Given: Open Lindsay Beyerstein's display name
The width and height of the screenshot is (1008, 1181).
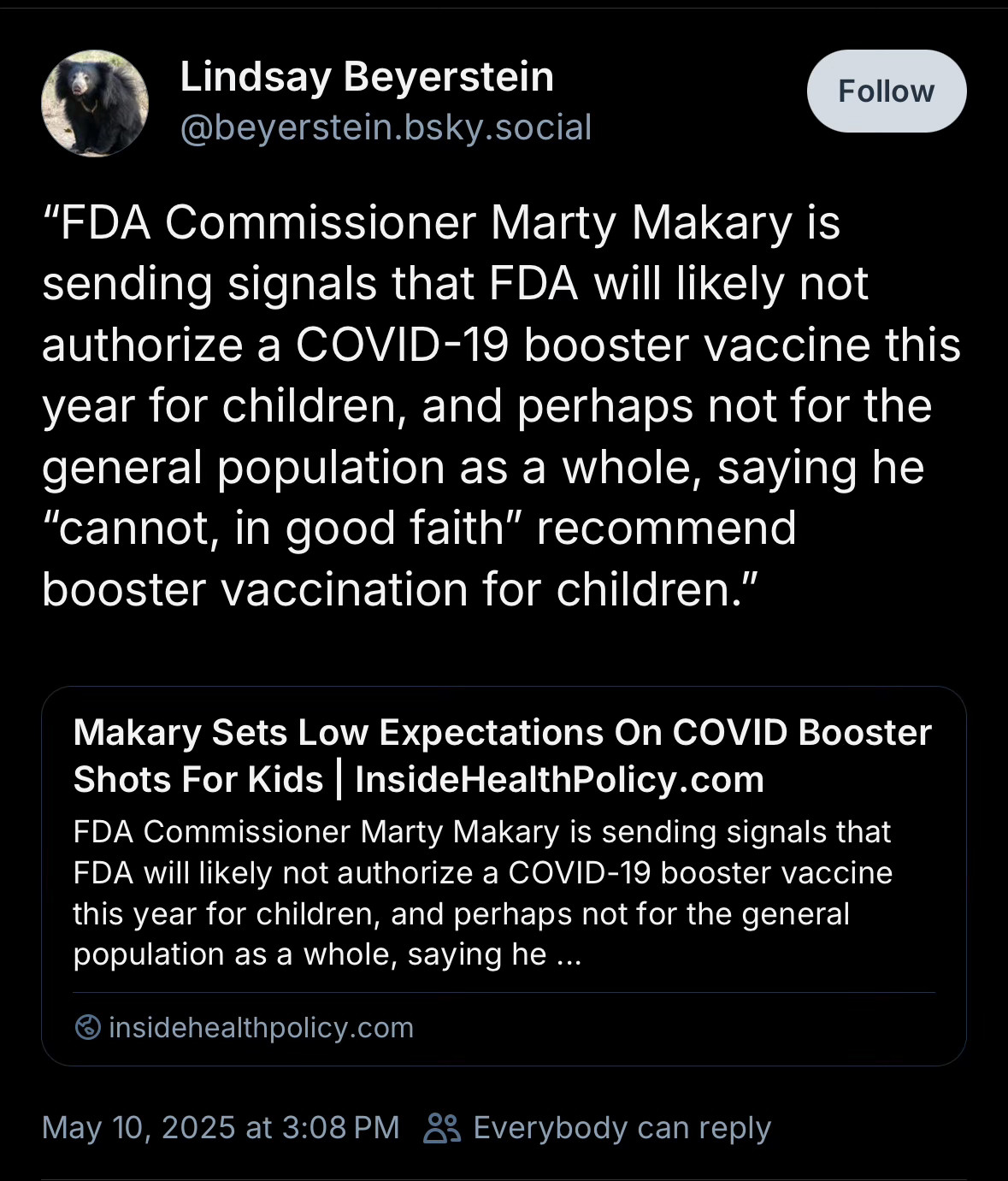Looking at the screenshot, I should [367, 77].
